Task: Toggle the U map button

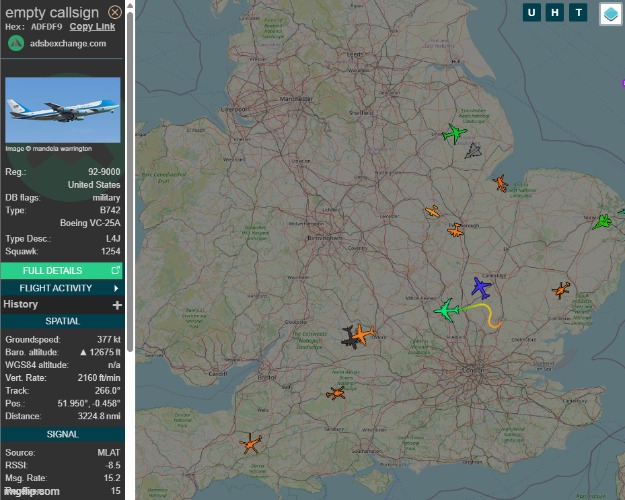Action: click(532, 12)
